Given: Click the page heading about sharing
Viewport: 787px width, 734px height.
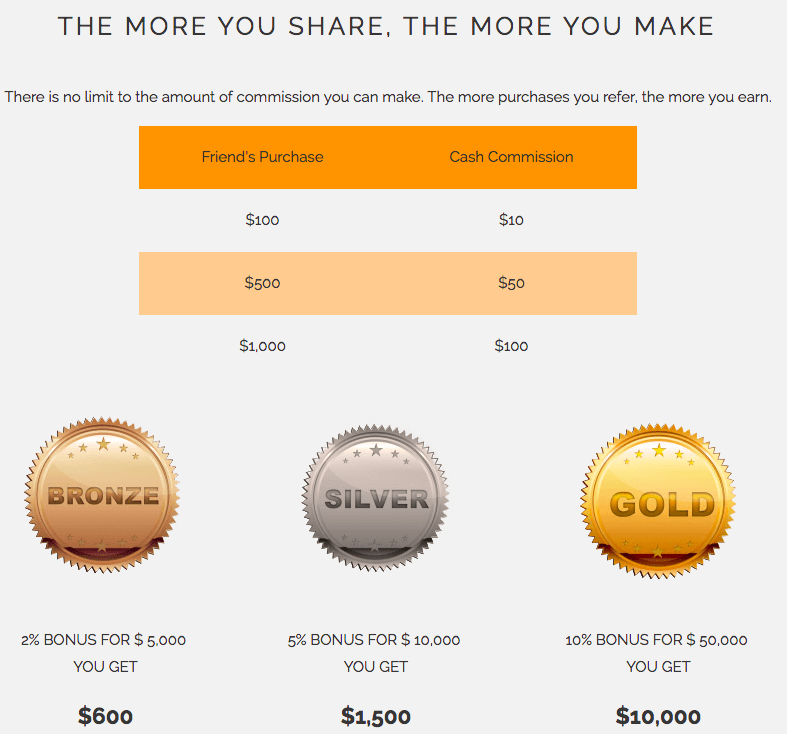Looking at the screenshot, I should pos(386,27).
